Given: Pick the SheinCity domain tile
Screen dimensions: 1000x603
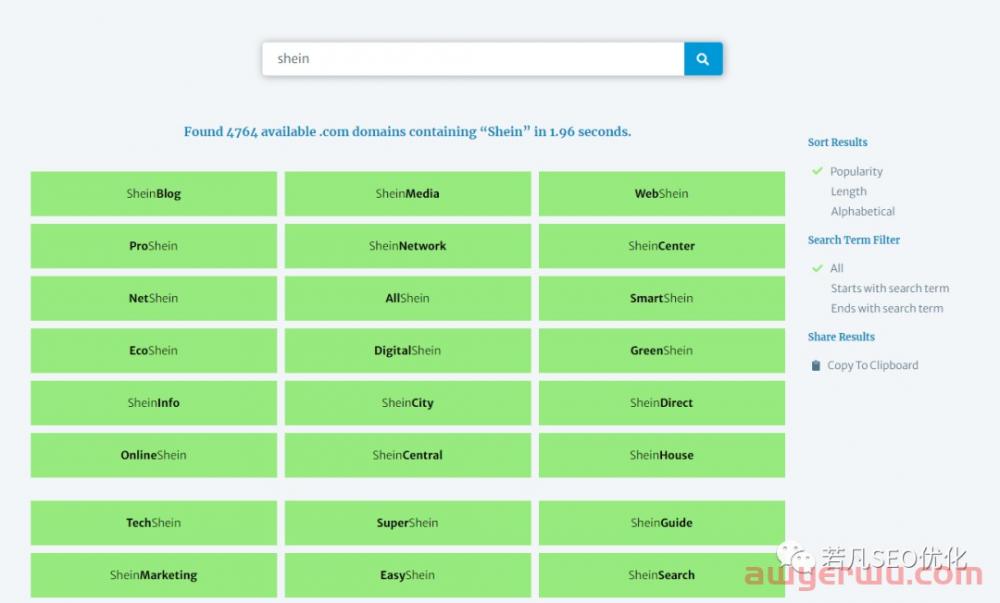Looking at the screenshot, I should click(408, 403).
